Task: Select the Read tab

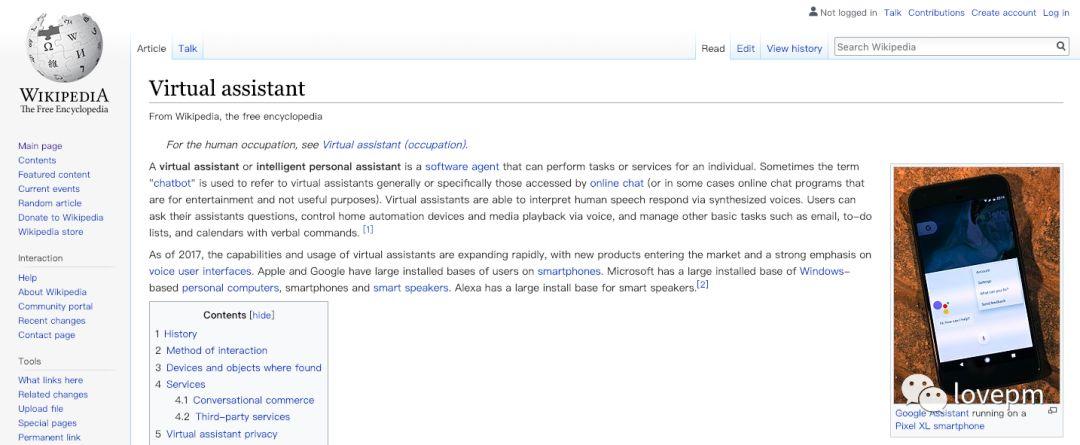Action: click(713, 48)
